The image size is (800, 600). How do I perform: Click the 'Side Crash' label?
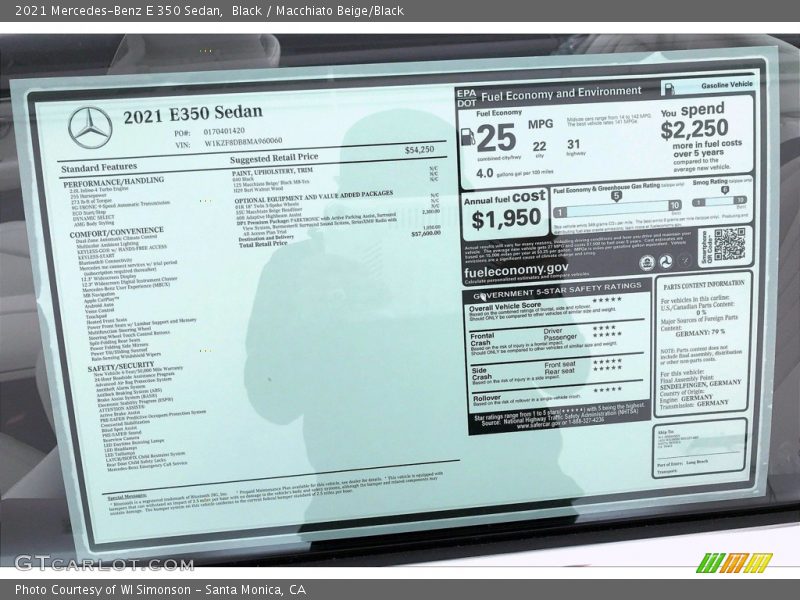pos(481,373)
